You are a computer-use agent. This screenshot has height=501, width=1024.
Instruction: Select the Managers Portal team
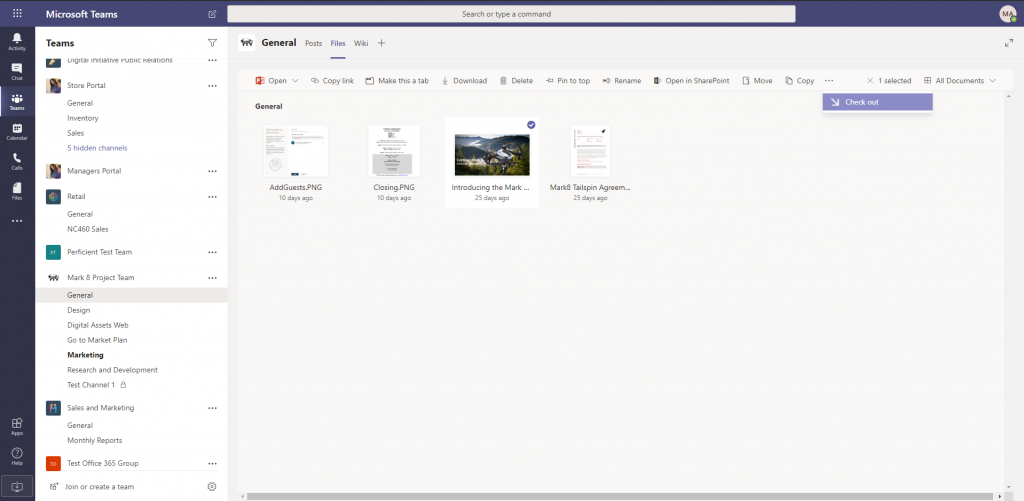[94, 171]
